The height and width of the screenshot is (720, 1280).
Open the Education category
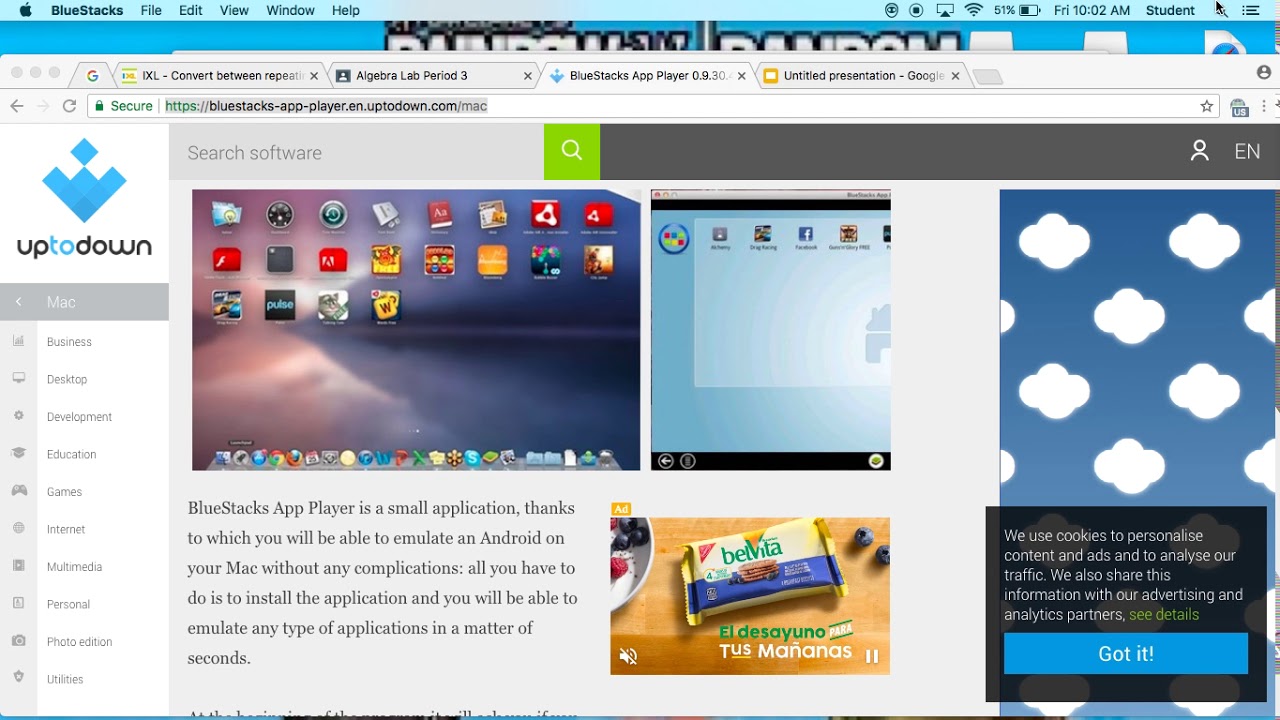coord(71,454)
